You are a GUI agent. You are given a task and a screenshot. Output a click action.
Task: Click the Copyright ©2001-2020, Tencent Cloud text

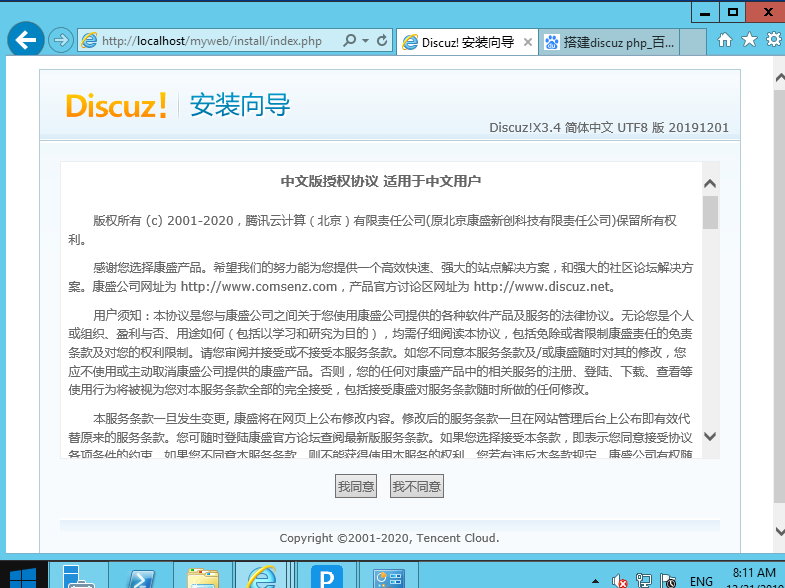coord(389,538)
